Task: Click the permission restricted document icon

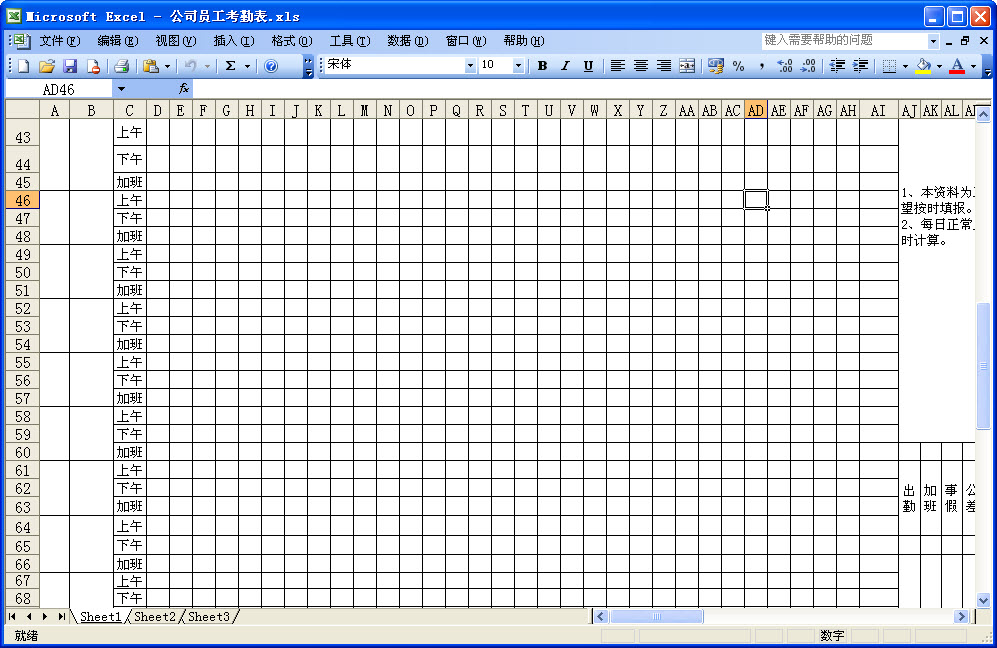Action: (93, 65)
